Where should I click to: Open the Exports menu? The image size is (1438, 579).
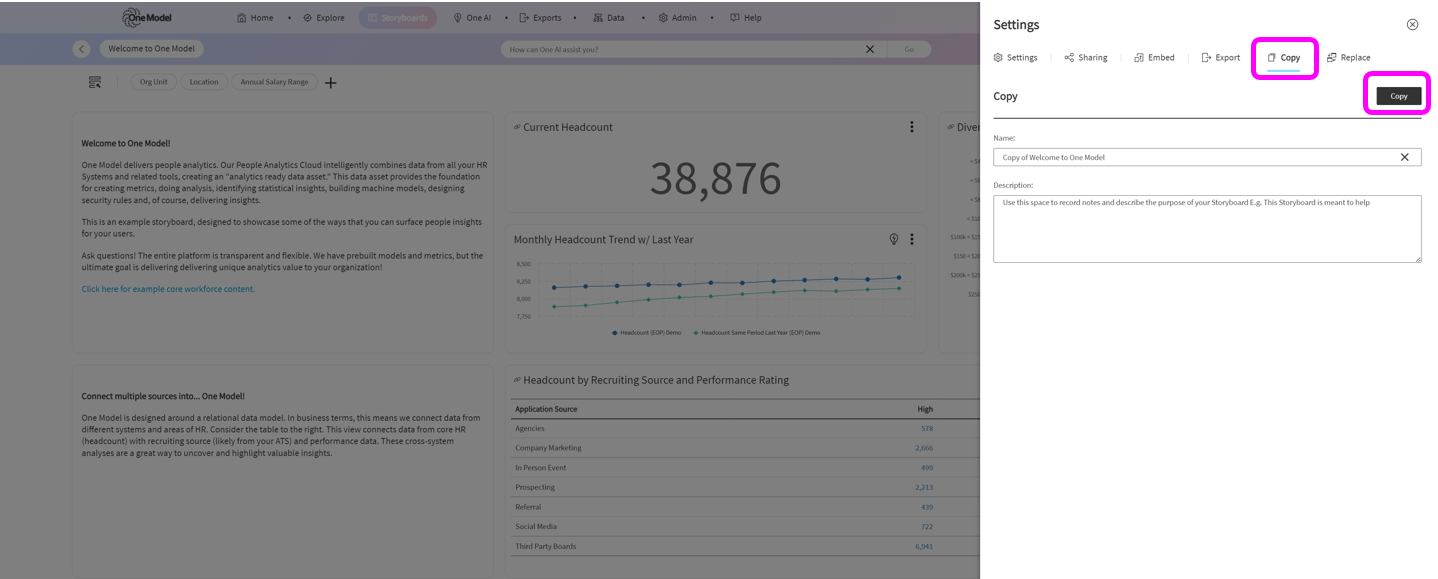tap(540, 18)
